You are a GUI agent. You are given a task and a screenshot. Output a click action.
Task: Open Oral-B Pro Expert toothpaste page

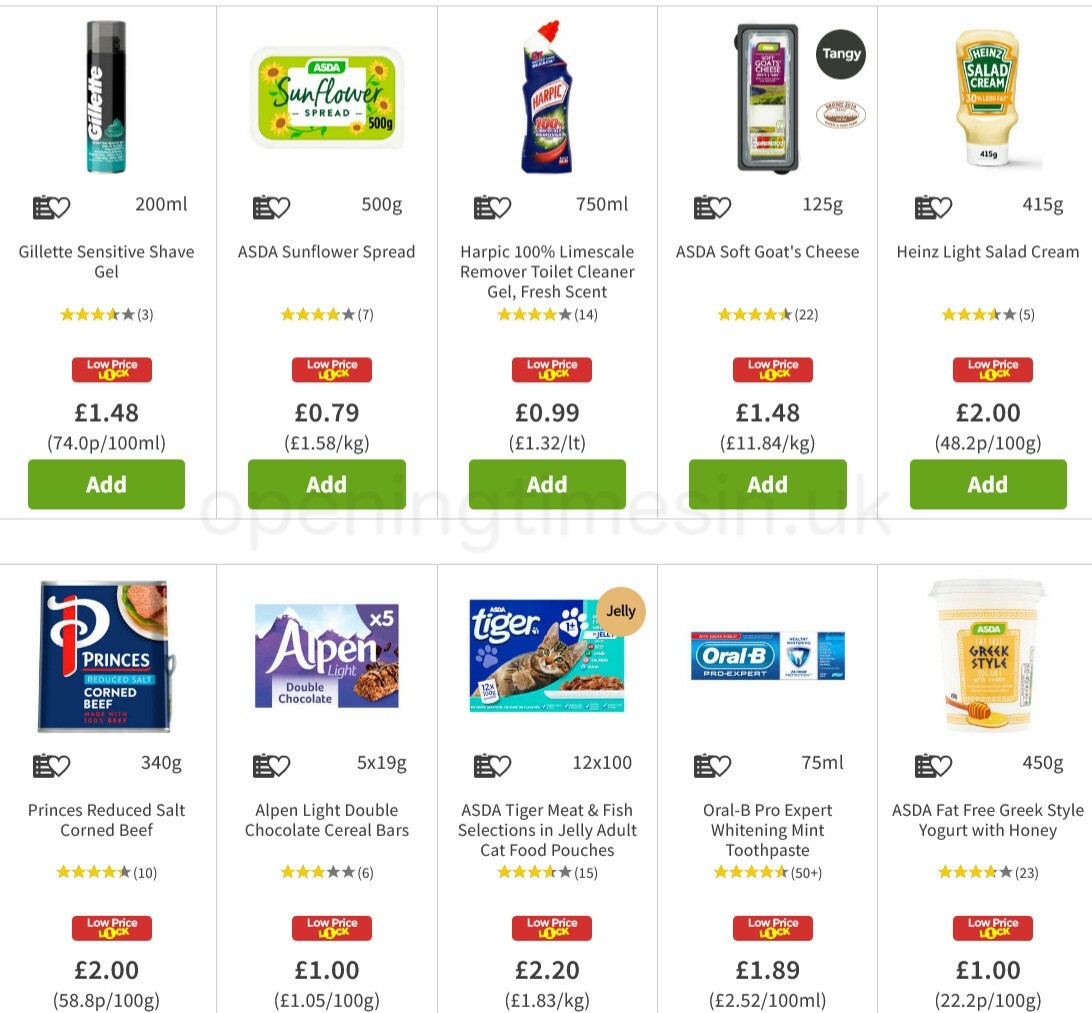767,830
